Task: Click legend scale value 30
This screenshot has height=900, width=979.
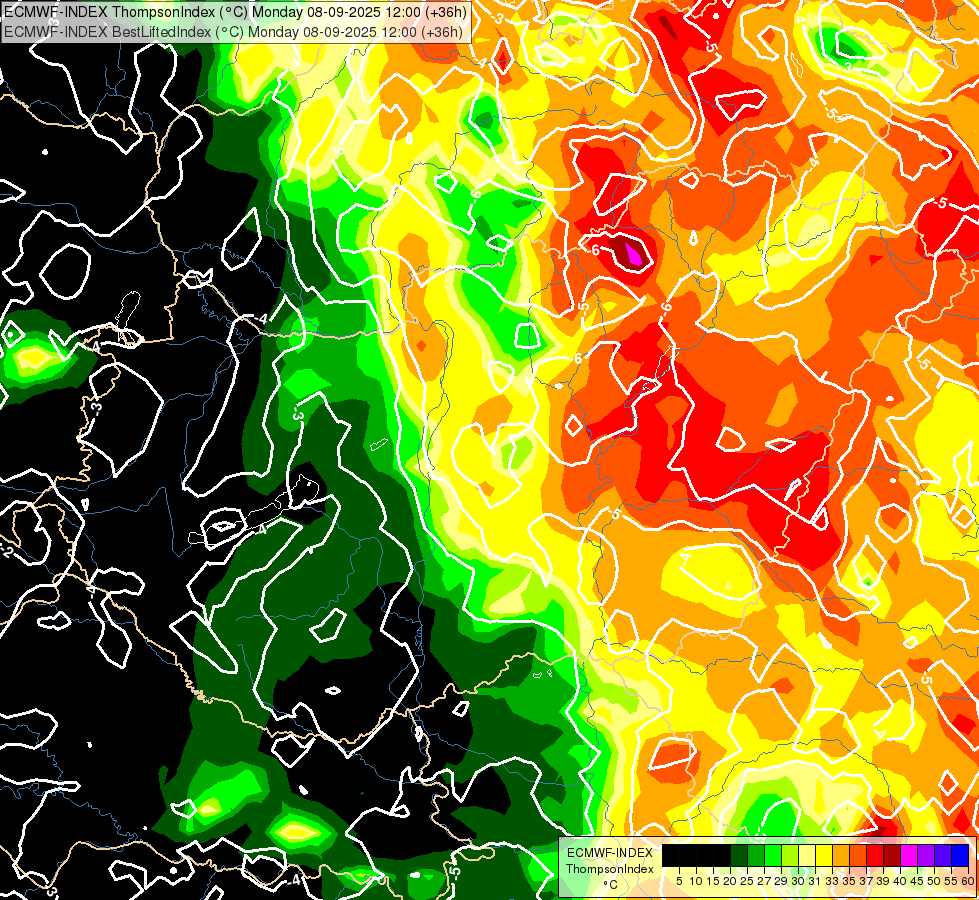Action: (799, 881)
